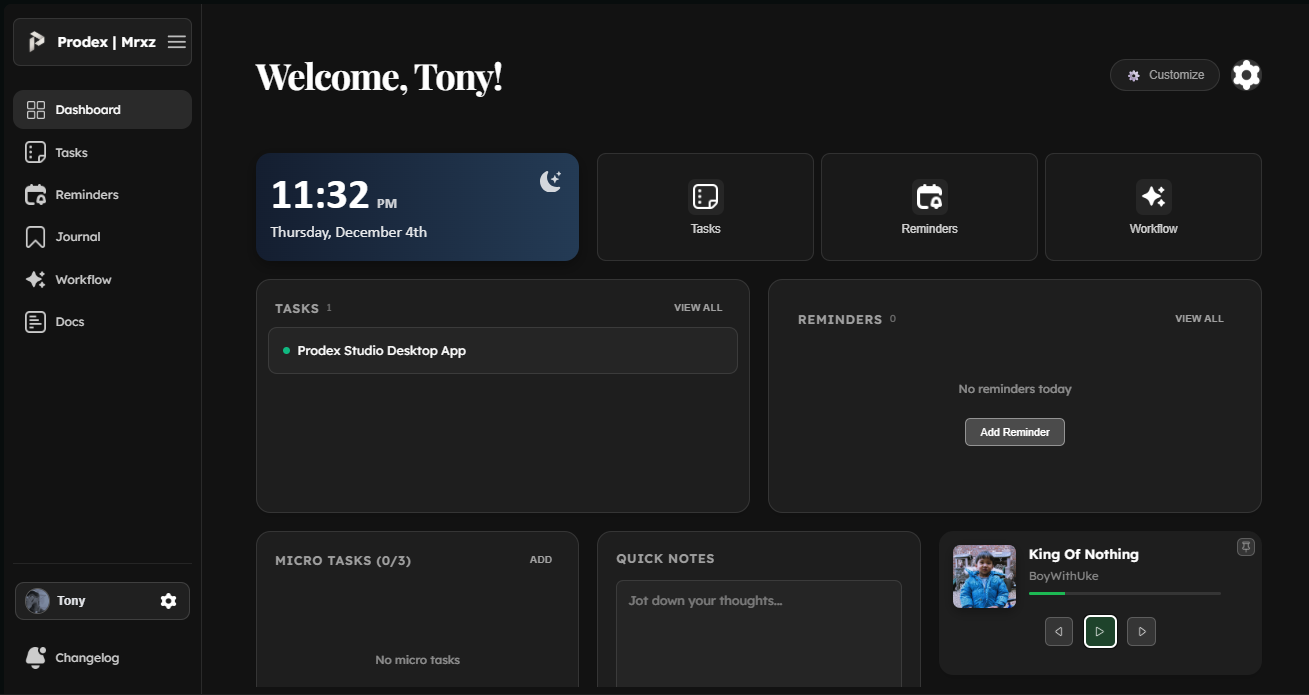The image size is (1309, 695).
Task: Open the Workflow quick access card
Action: tap(1152, 205)
